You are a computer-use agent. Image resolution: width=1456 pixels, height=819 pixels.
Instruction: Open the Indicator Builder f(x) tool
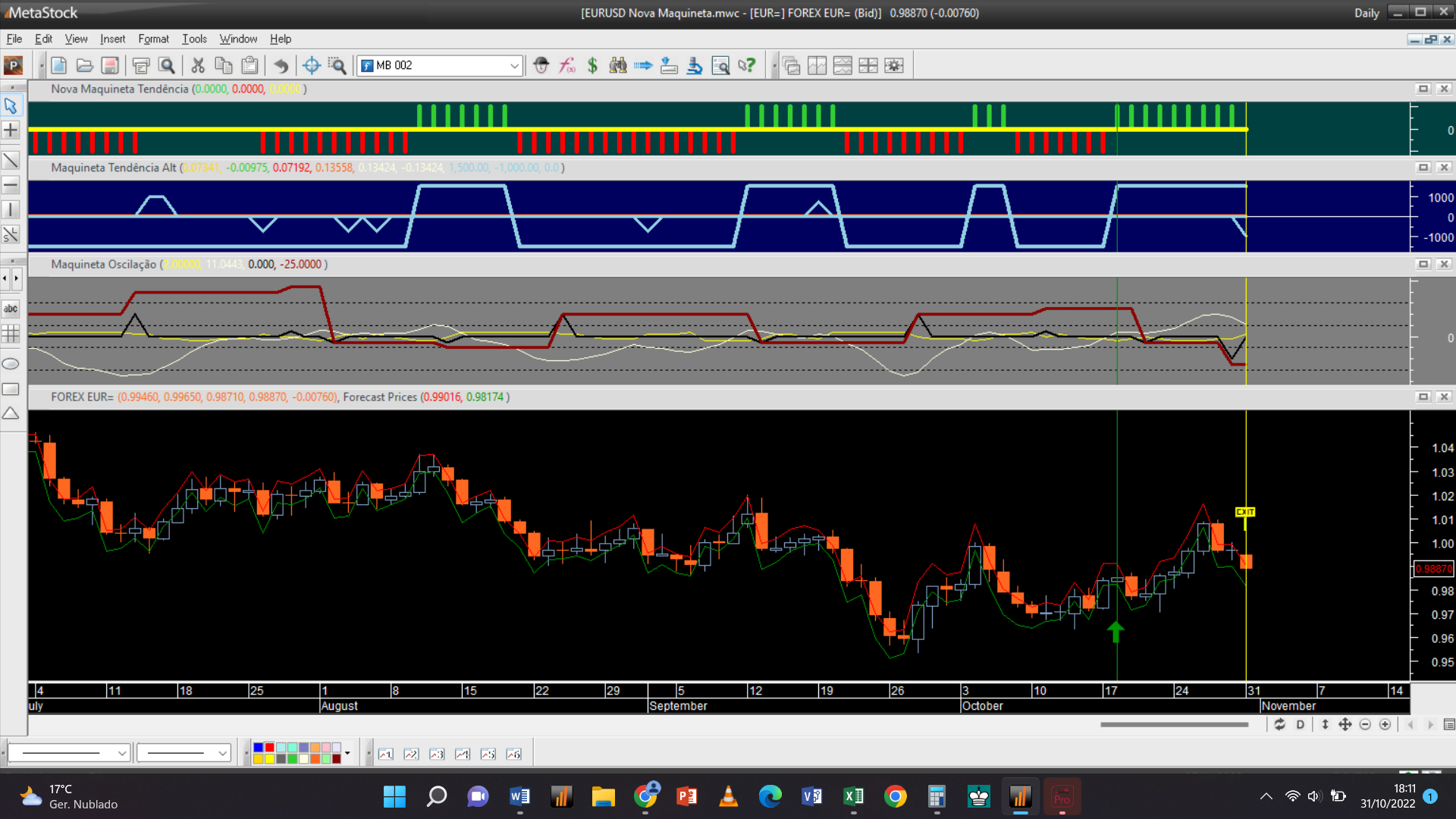click(567, 66)
